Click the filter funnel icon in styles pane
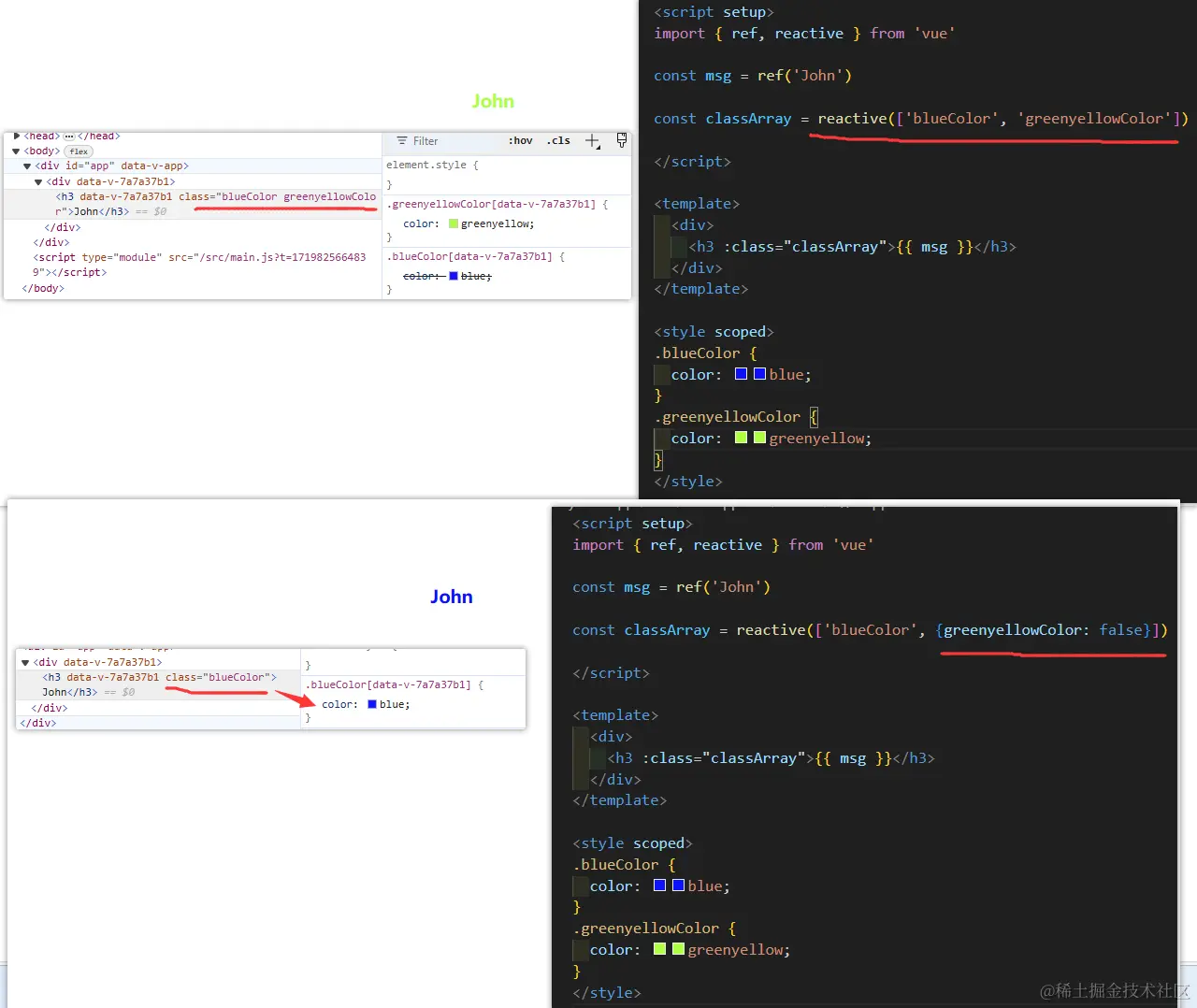The image size is (1197, 1008). (x=402, y=141)
